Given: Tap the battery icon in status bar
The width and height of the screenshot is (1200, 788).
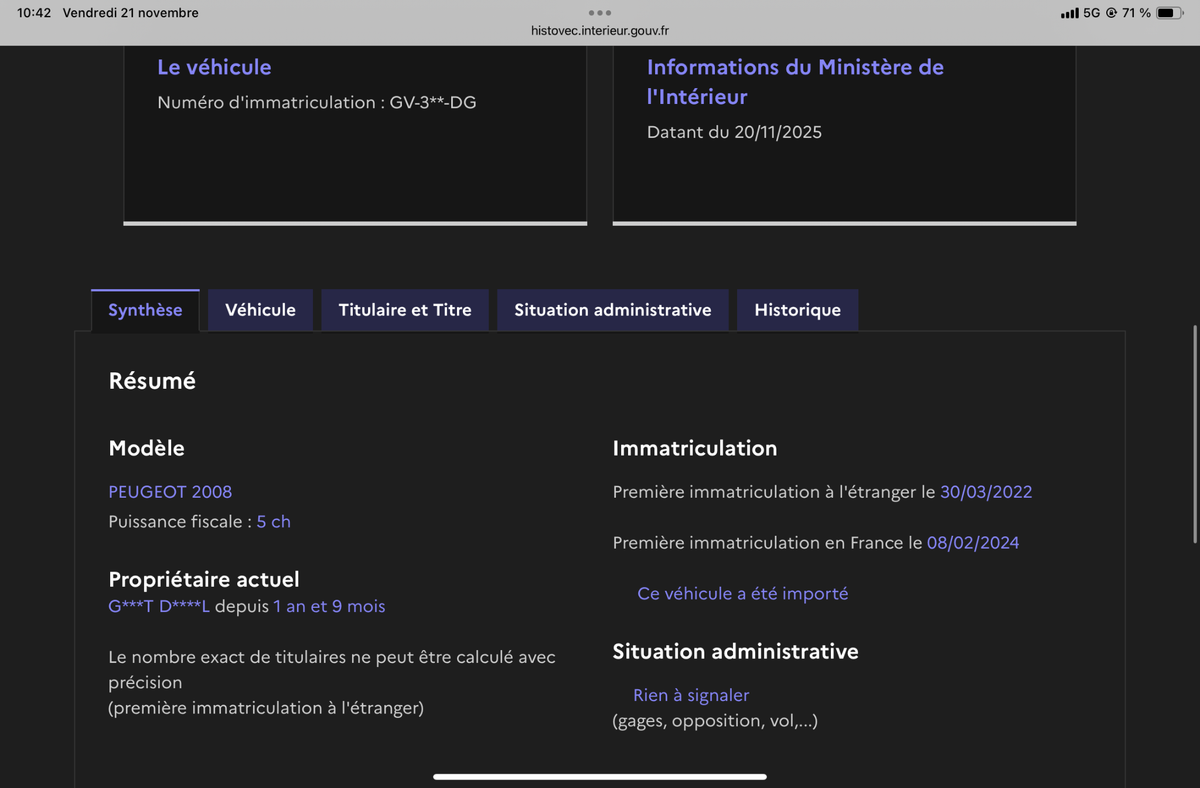Looking at the screenshot, I should pyautogui.click(x=1170, y=13).
